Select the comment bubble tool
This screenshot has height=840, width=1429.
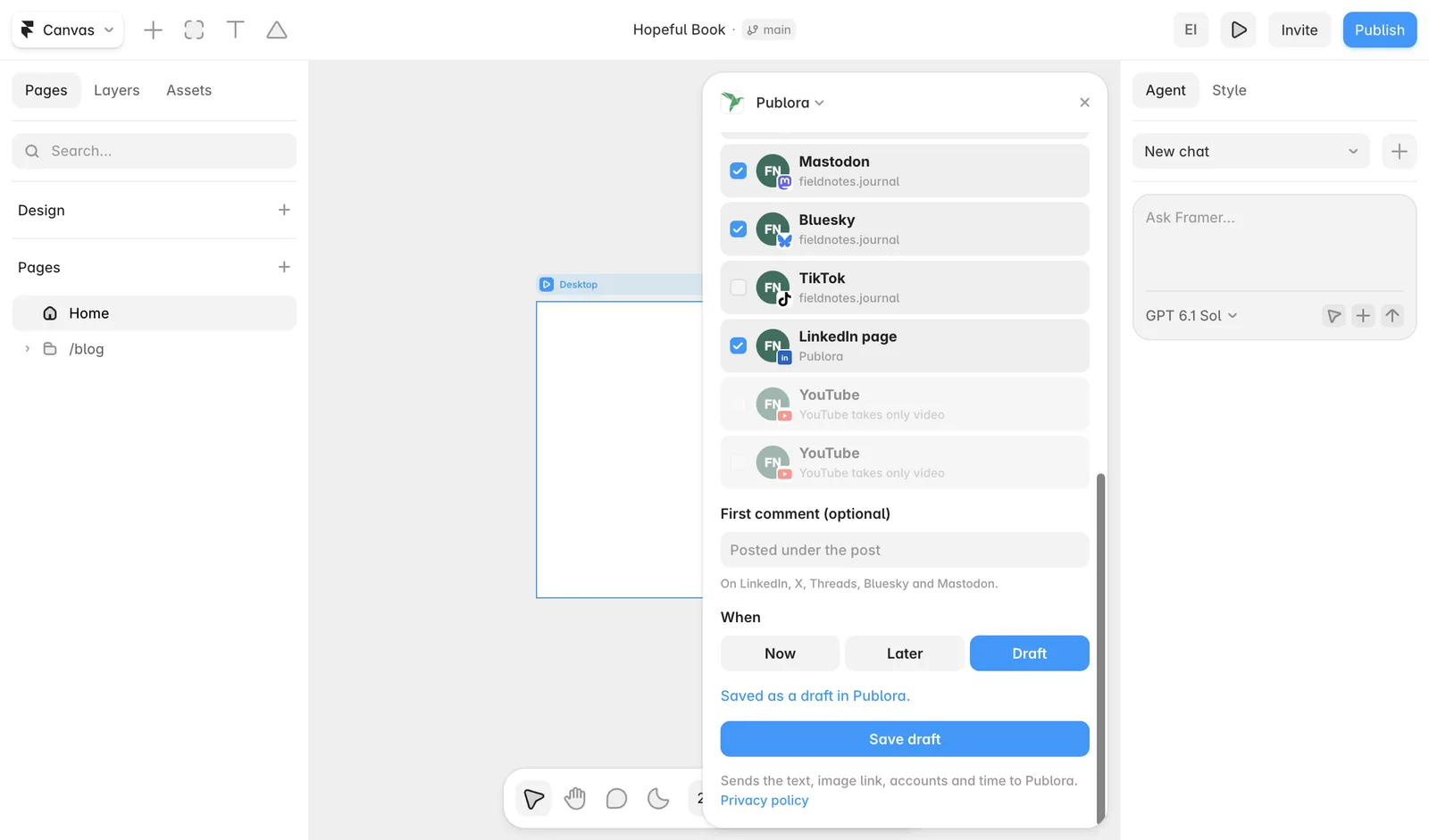[616, 798]
